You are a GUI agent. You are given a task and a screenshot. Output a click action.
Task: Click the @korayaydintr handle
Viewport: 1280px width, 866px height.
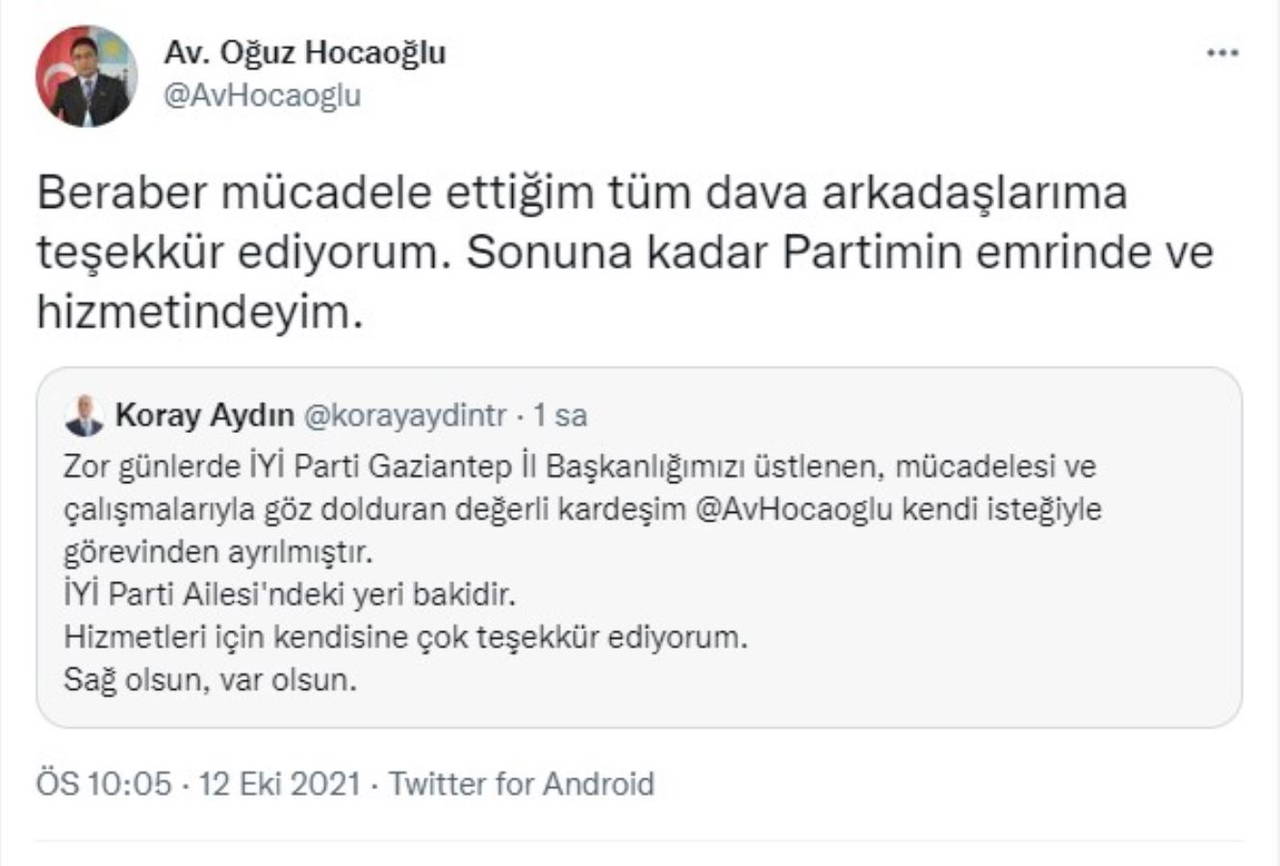click(x=404, y=415)
